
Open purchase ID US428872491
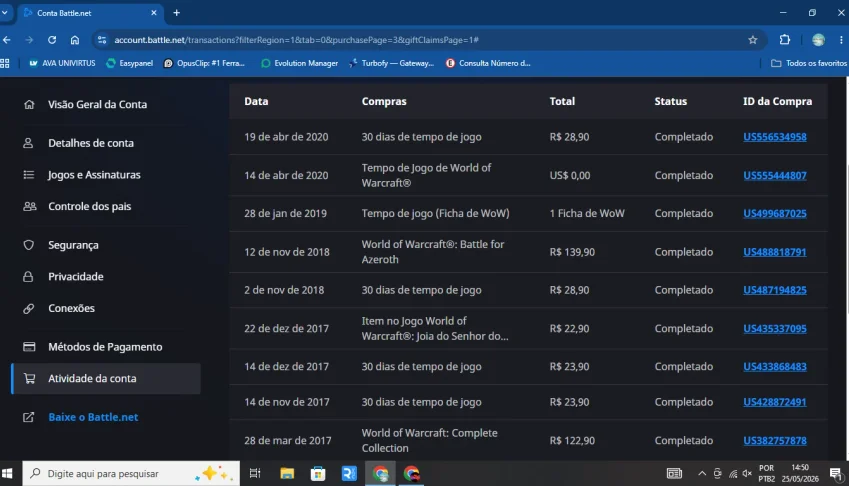click(775, 402)
